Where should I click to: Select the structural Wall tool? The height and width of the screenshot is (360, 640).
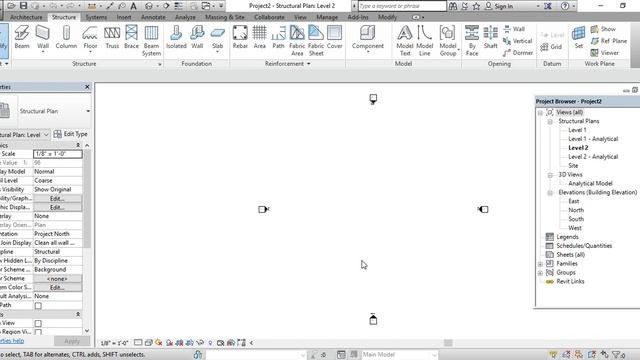pyautogui.click(x=43, y=39)
